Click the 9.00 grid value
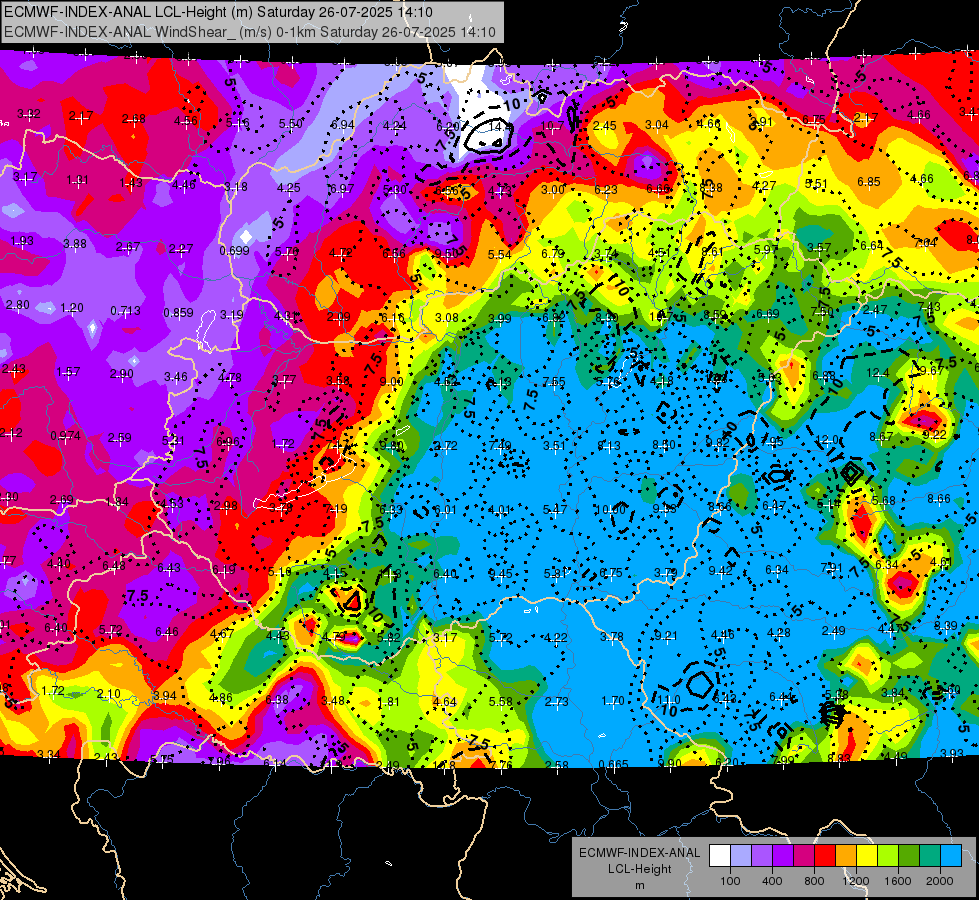The width and height of the screenshot is (979, 900). point(391,382)
